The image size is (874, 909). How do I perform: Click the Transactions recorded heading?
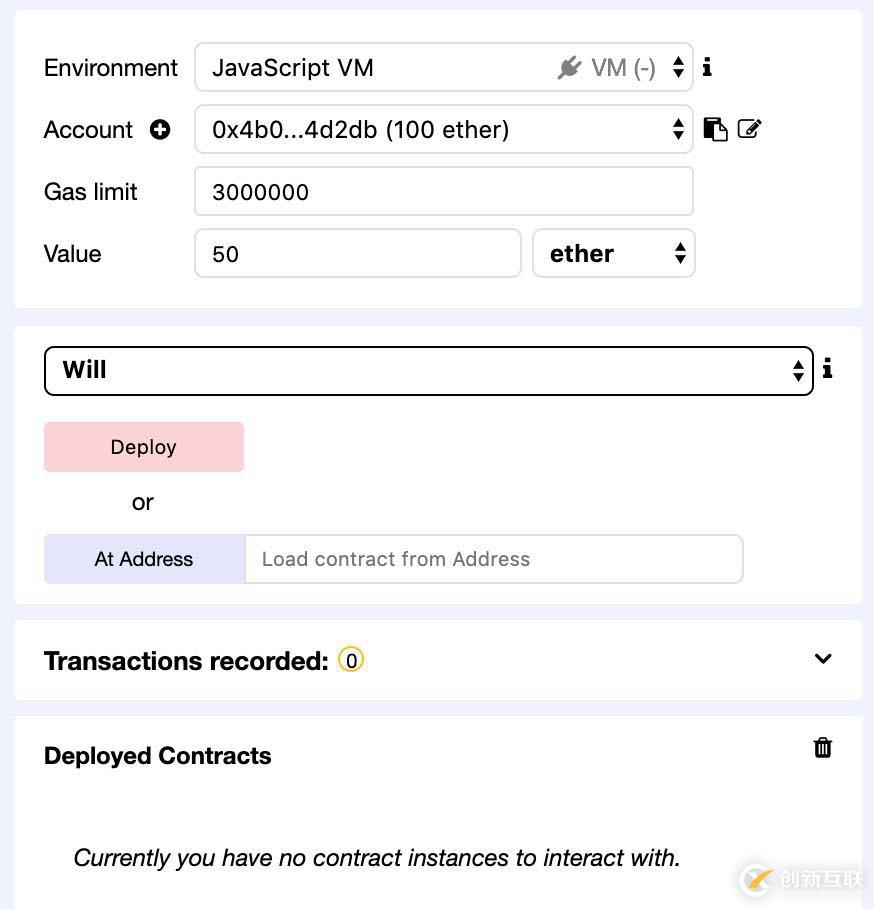pos(186,661)
